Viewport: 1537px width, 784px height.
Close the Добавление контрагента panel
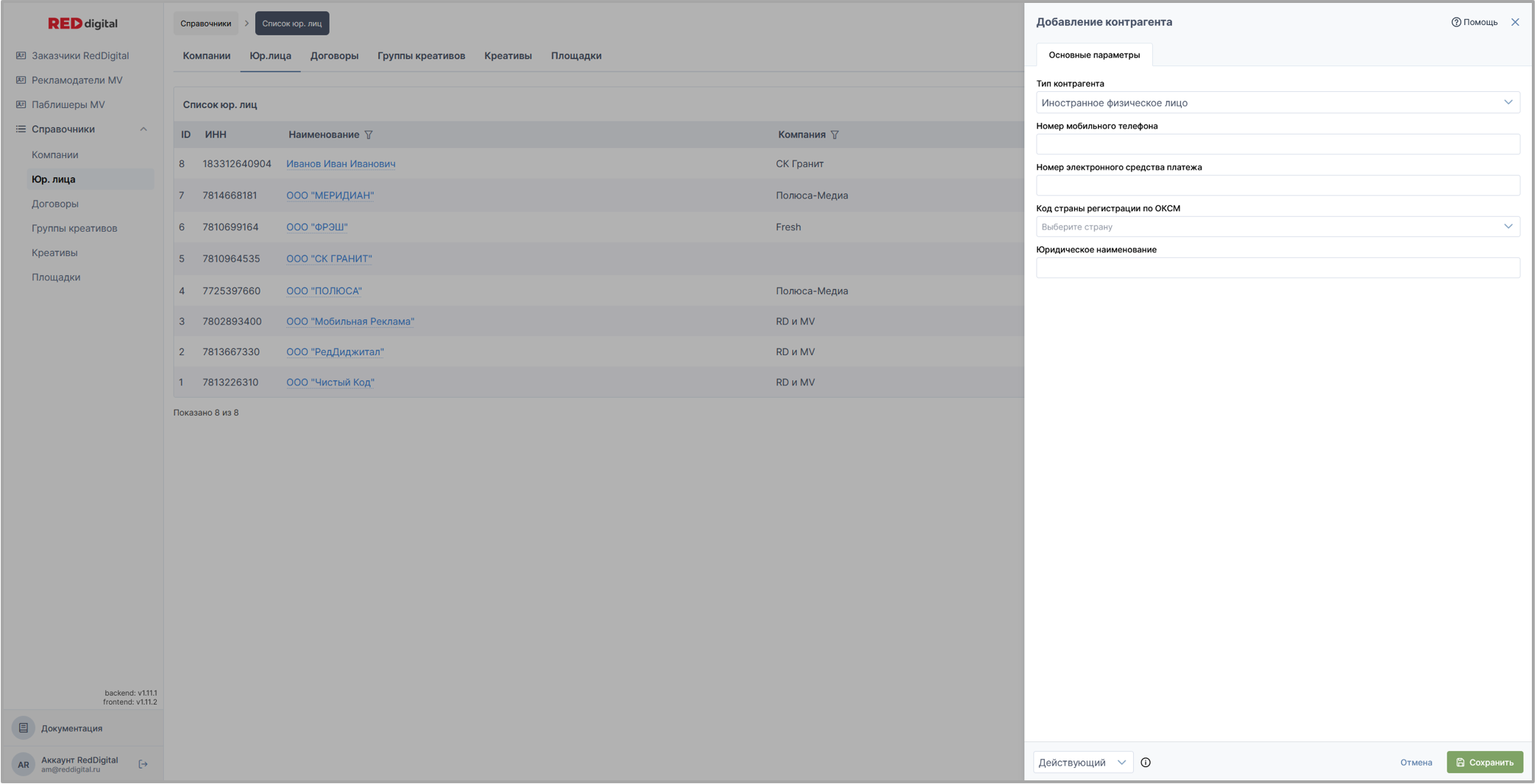click(x=1515, y=22)
